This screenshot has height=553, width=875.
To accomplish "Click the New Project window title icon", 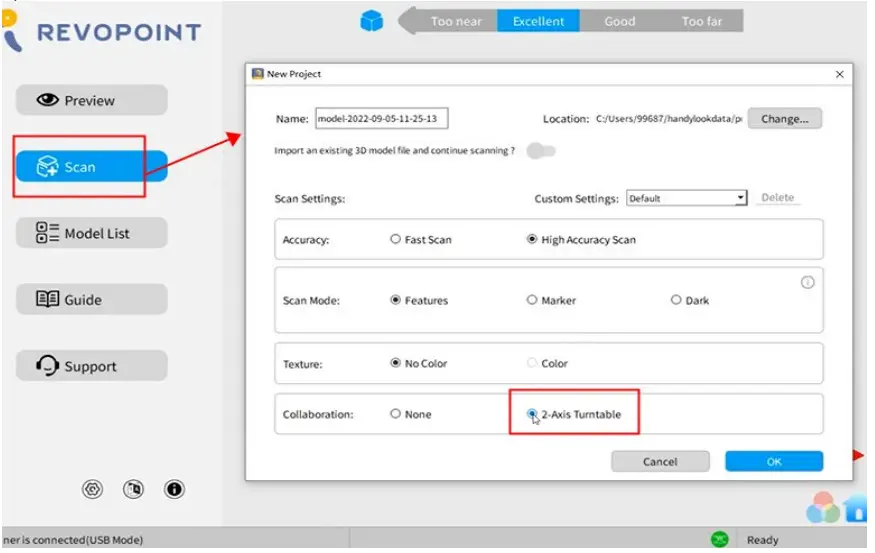I will [257, 74].
